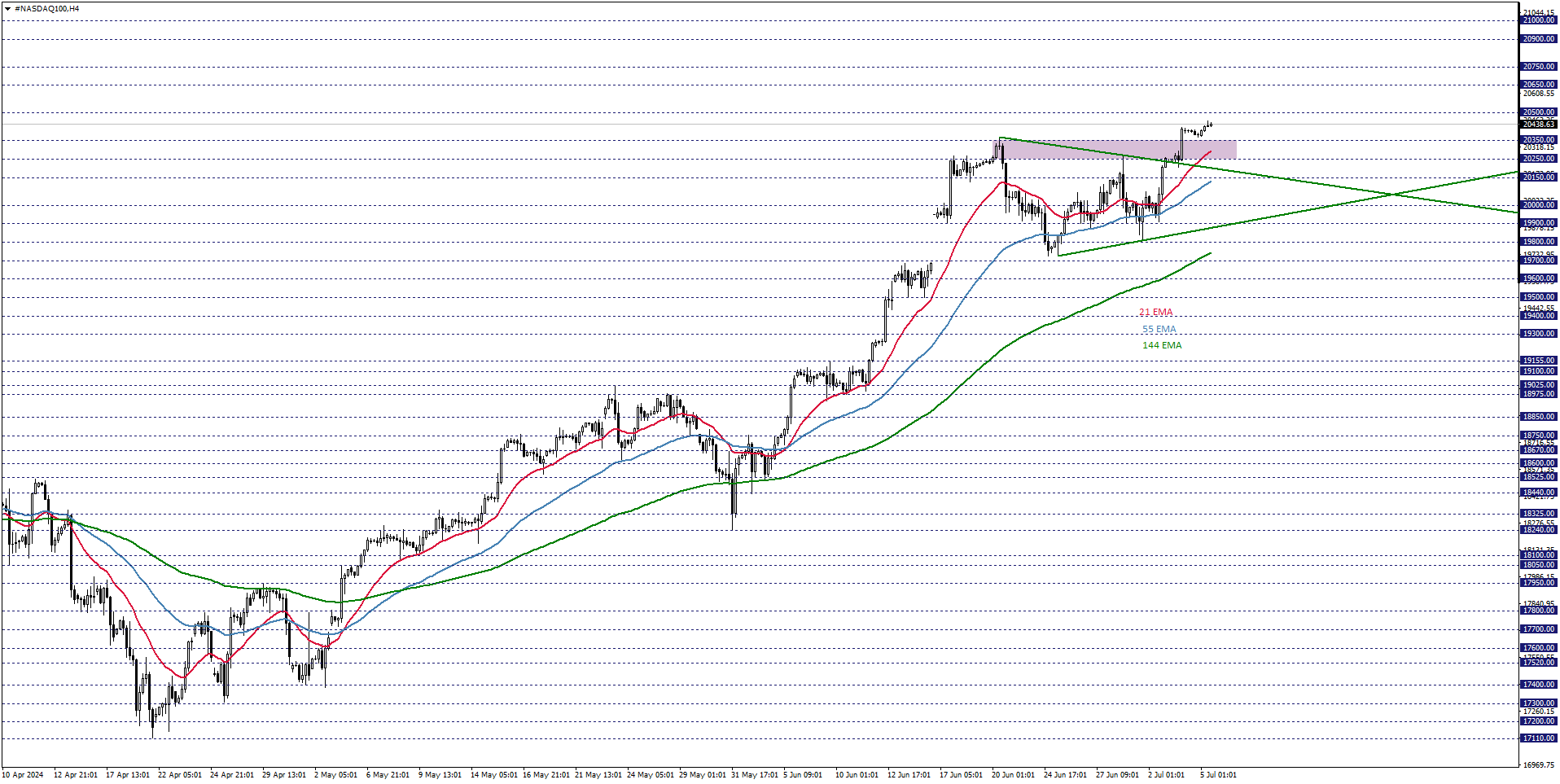The height and width of the screenshot is (784, 1560).
Task: Click the 20500.00 price level label
Action: pyautogui.click(x=1539, y=112)
